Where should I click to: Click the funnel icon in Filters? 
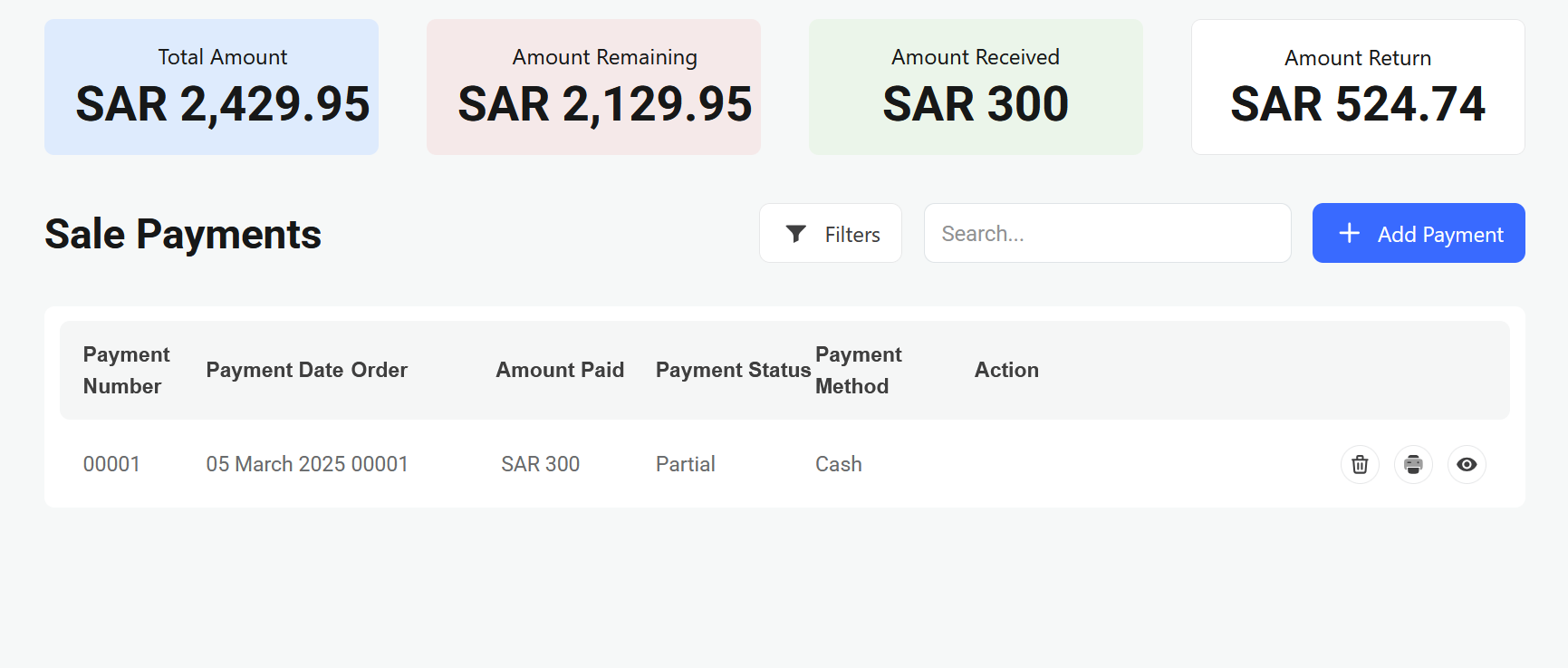(x=795, y=234)
